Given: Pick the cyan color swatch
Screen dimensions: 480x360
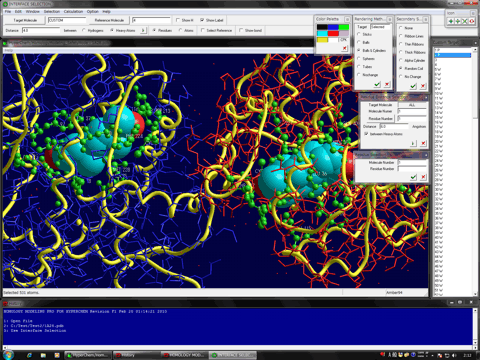Looking at the screenshot, I should (x=322, y=33).
